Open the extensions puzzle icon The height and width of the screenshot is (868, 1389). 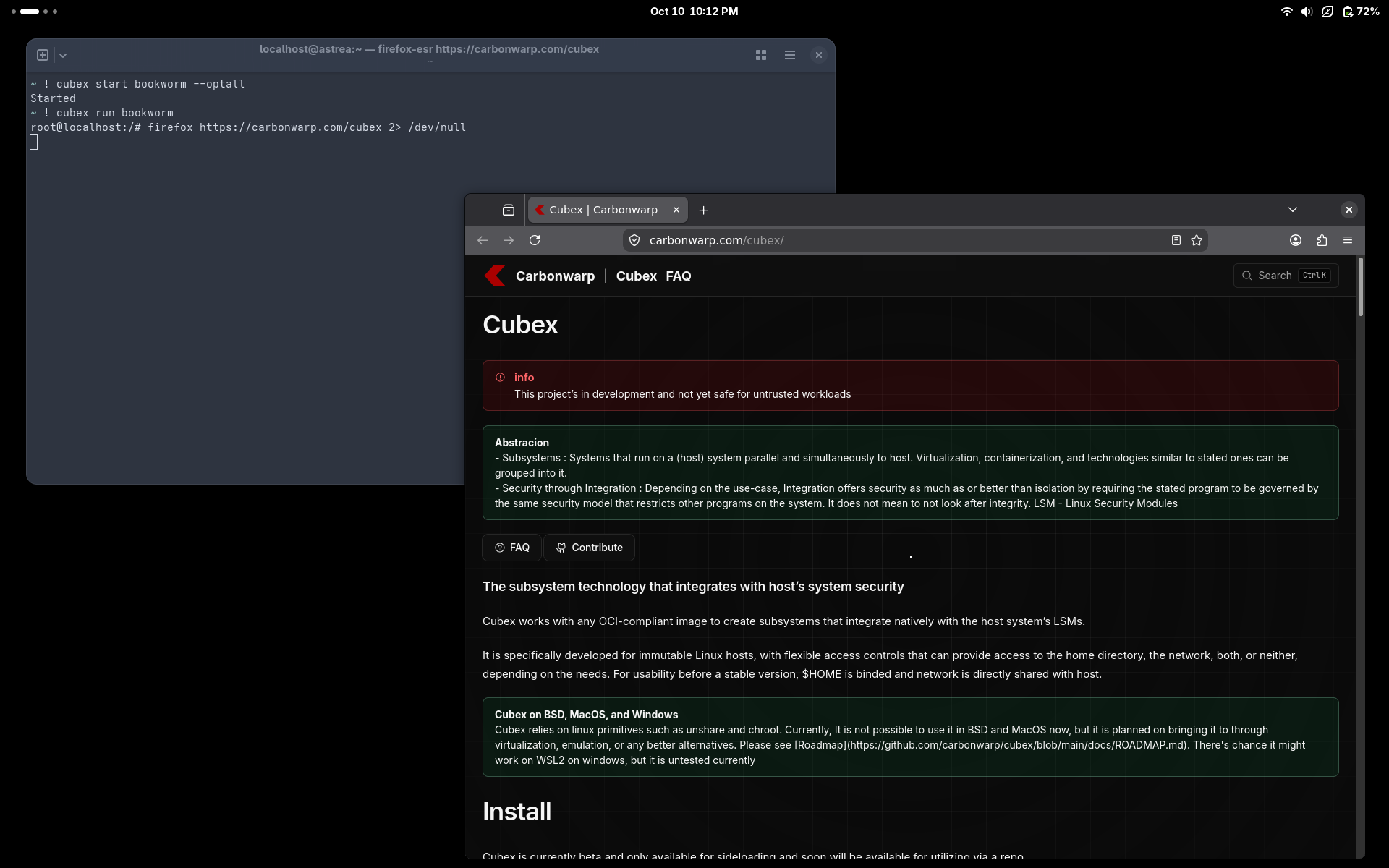1322,240
